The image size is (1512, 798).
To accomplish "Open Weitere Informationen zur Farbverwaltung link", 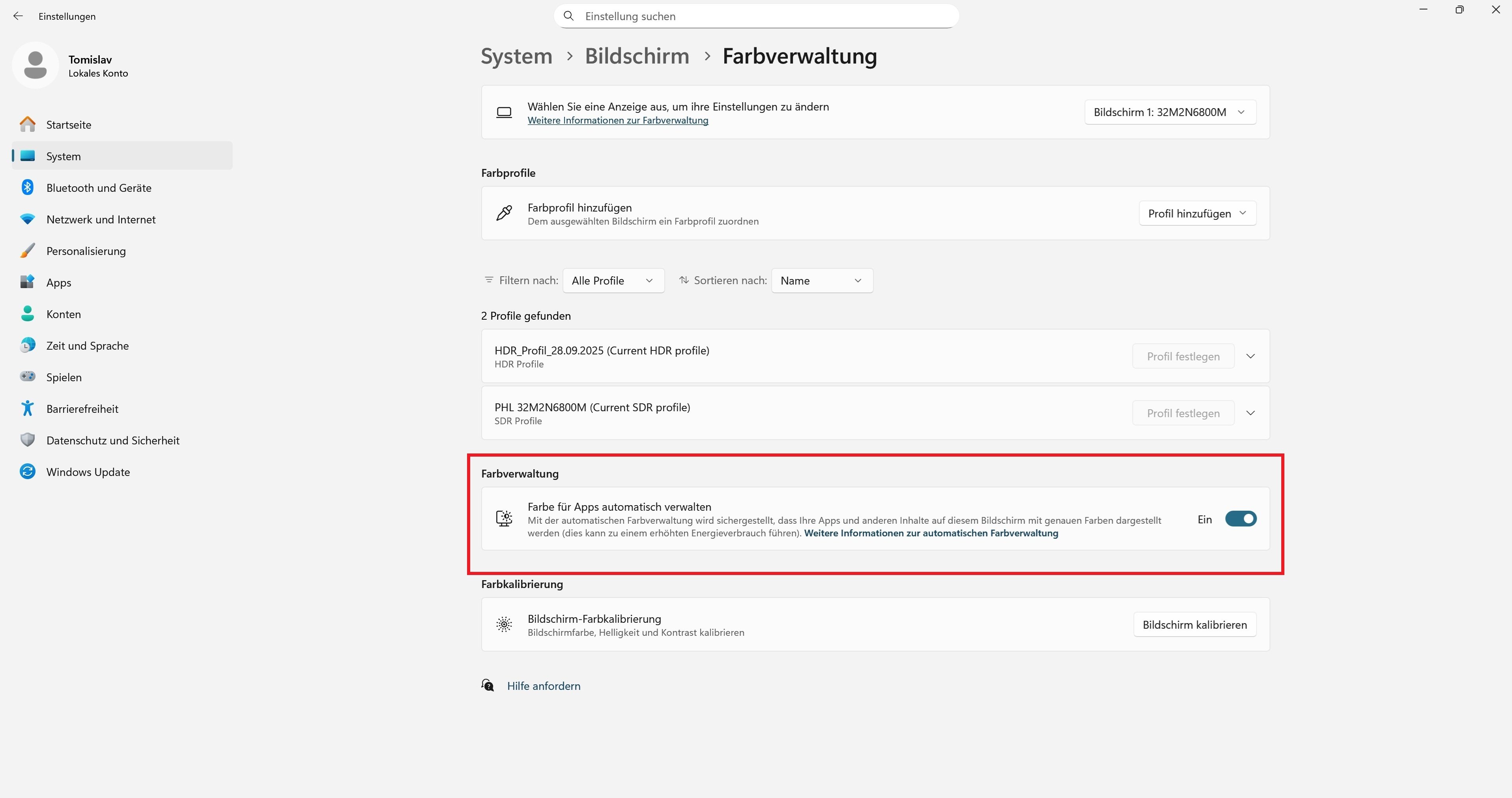I will [x=617, y=120].
